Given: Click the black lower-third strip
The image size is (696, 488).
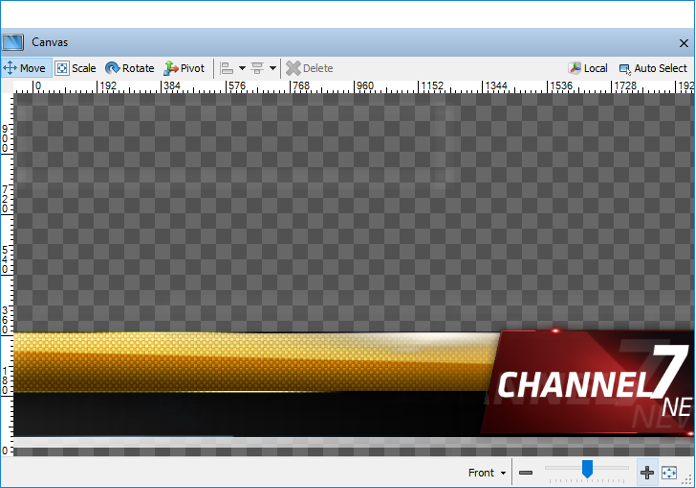Looking at the screenshot, I should 249,414.
